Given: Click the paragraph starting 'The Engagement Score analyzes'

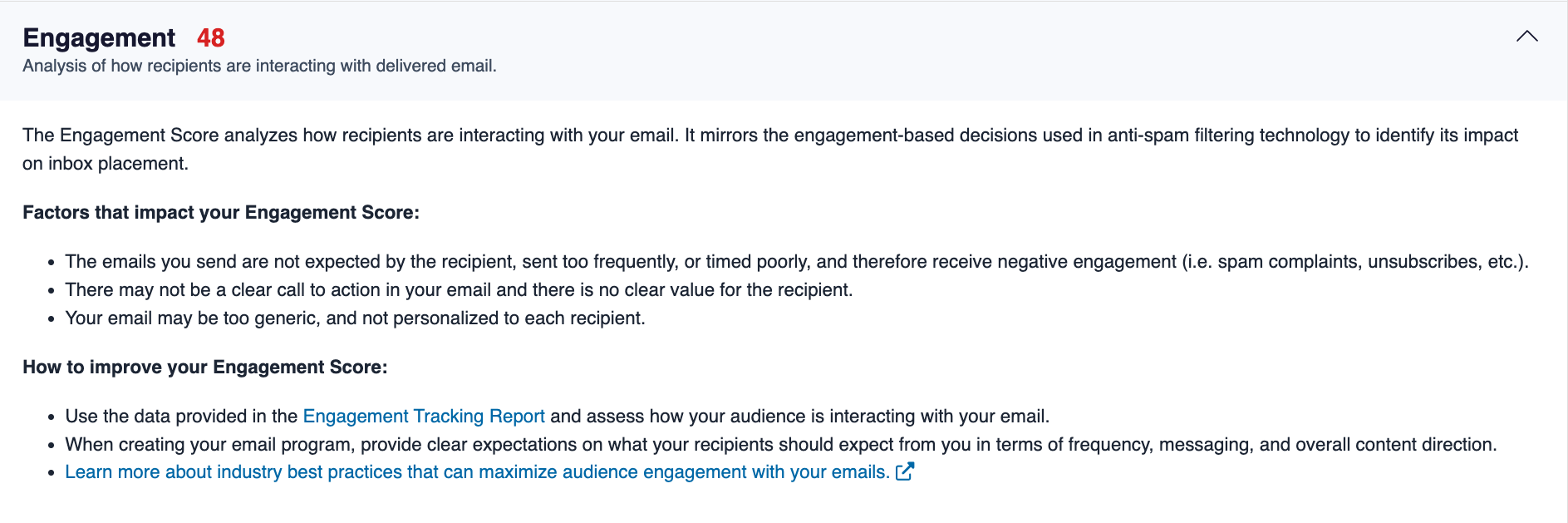Looking at the screenshot, I should coord(770,150).
